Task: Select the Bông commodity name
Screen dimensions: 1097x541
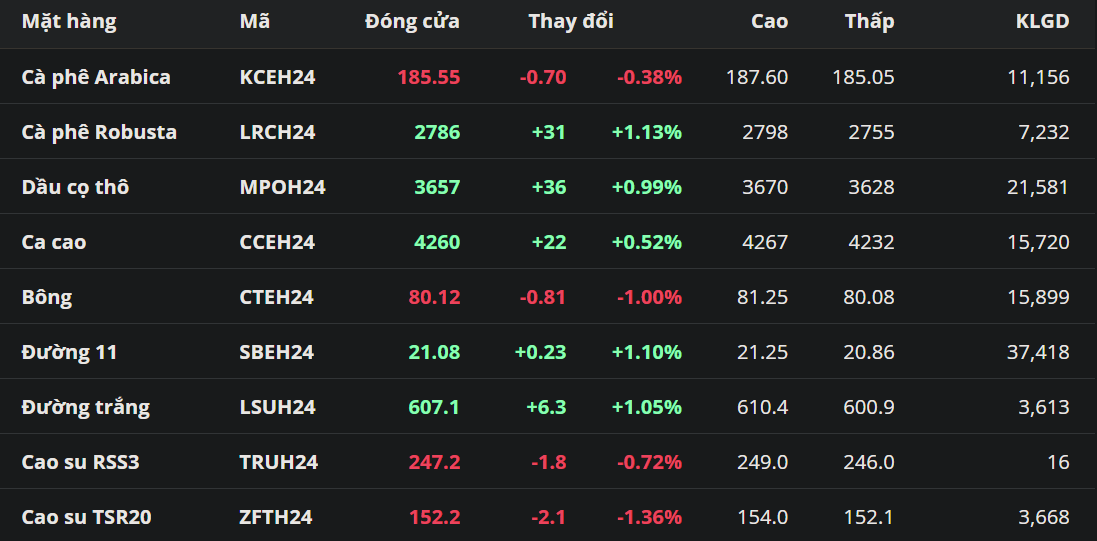Action: 47,297
